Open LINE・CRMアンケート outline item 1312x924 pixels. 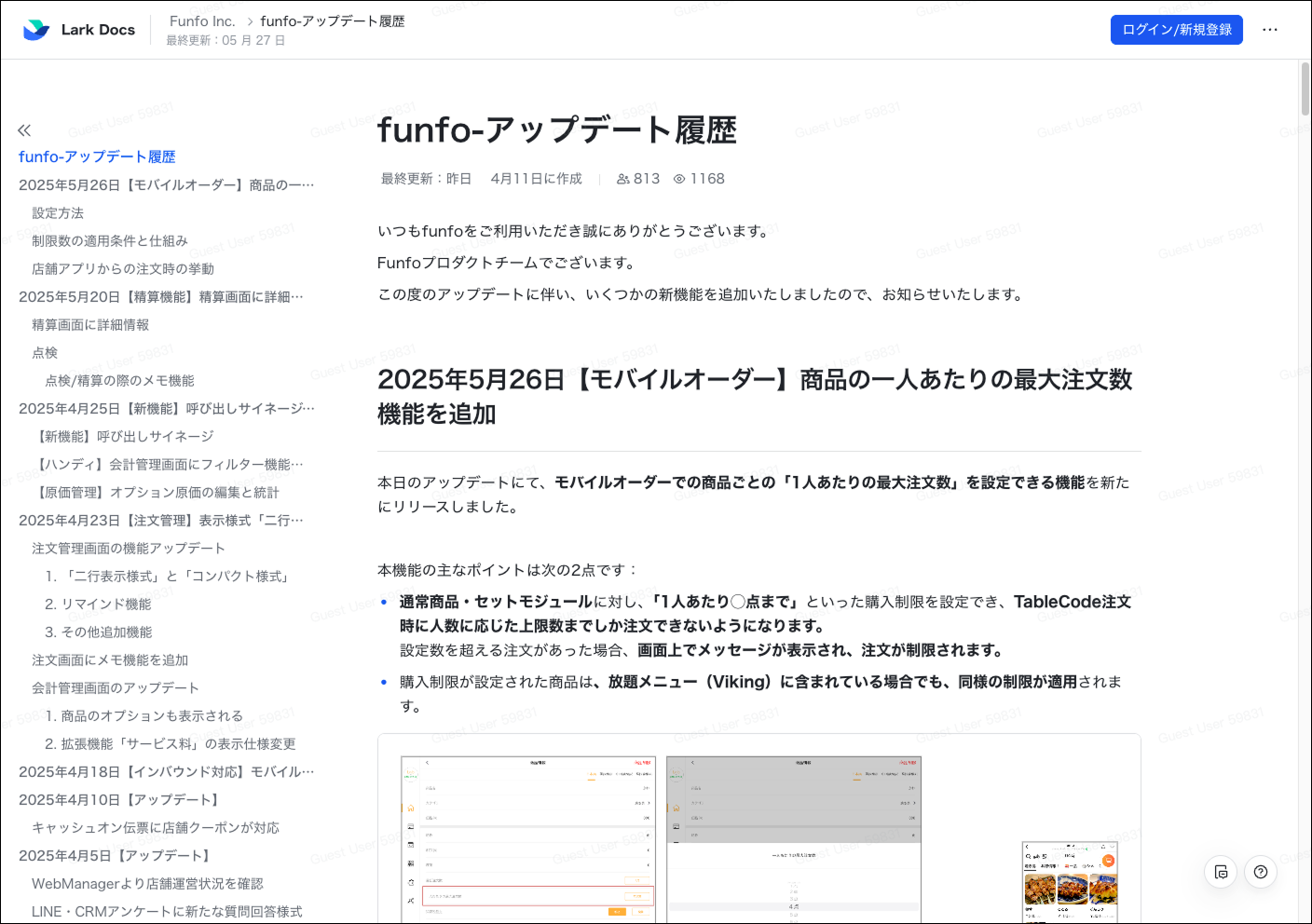point(167,911)
